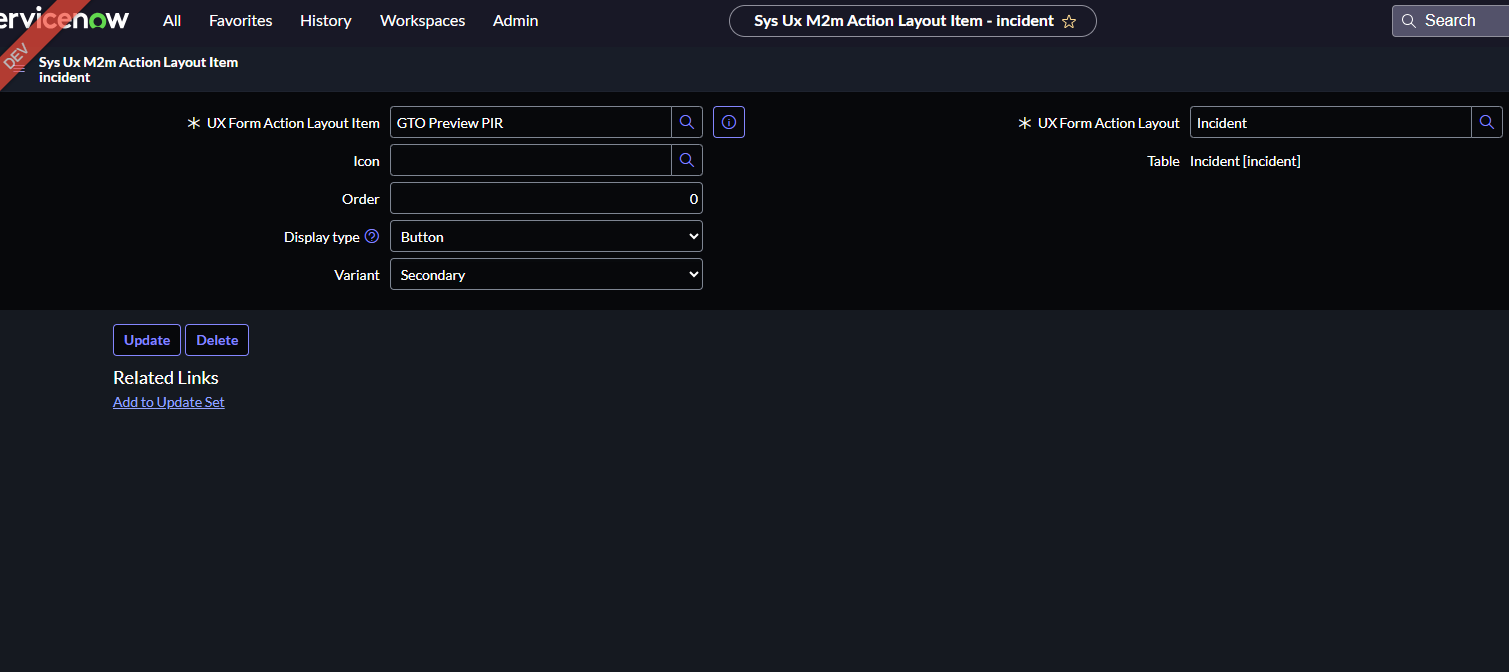1509x672 pixels.
Task: Open the History menu
Action: point(326,20)
